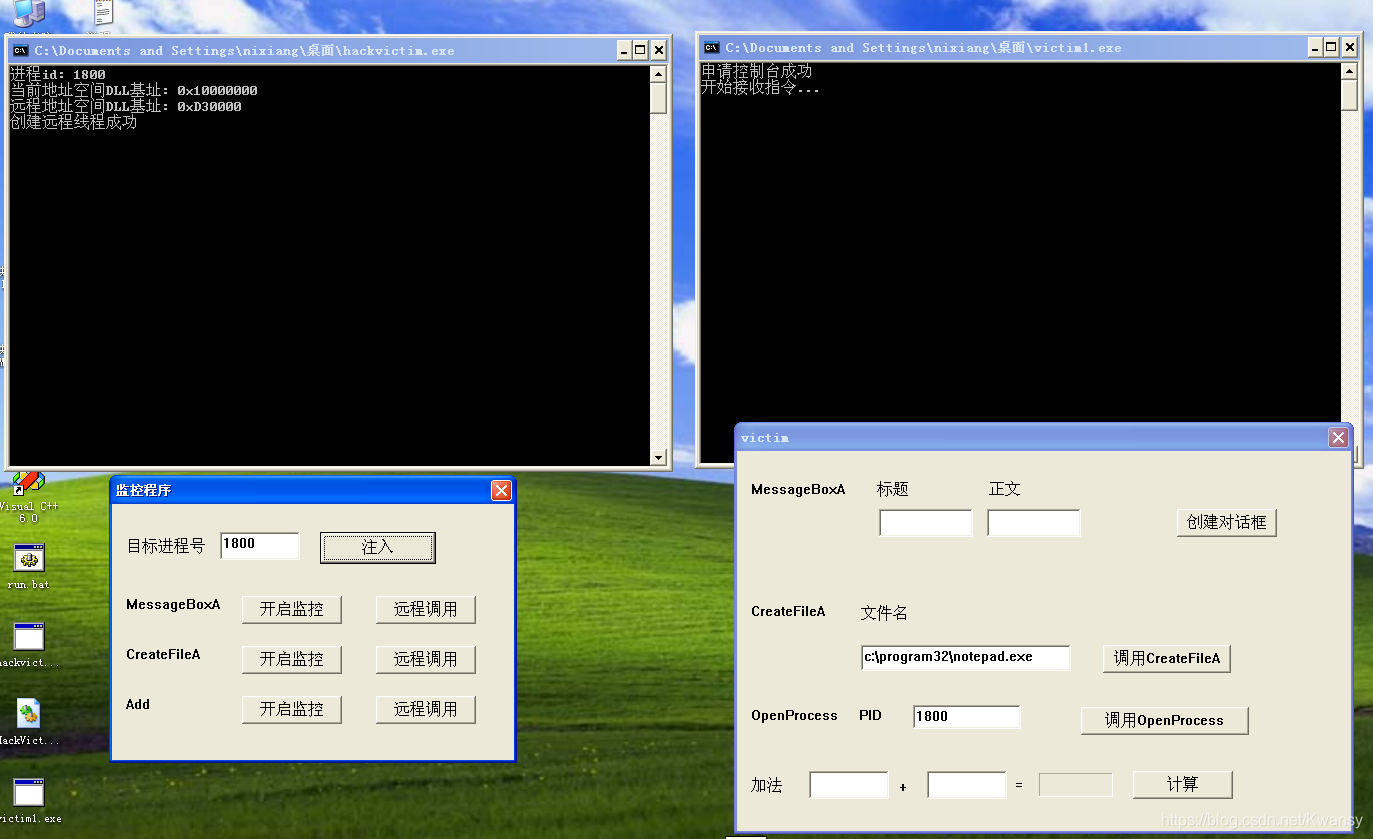Click the 创建远程线程成功 console line
The height and width of the screenshot is (839, 1373).
click(74, 122)
